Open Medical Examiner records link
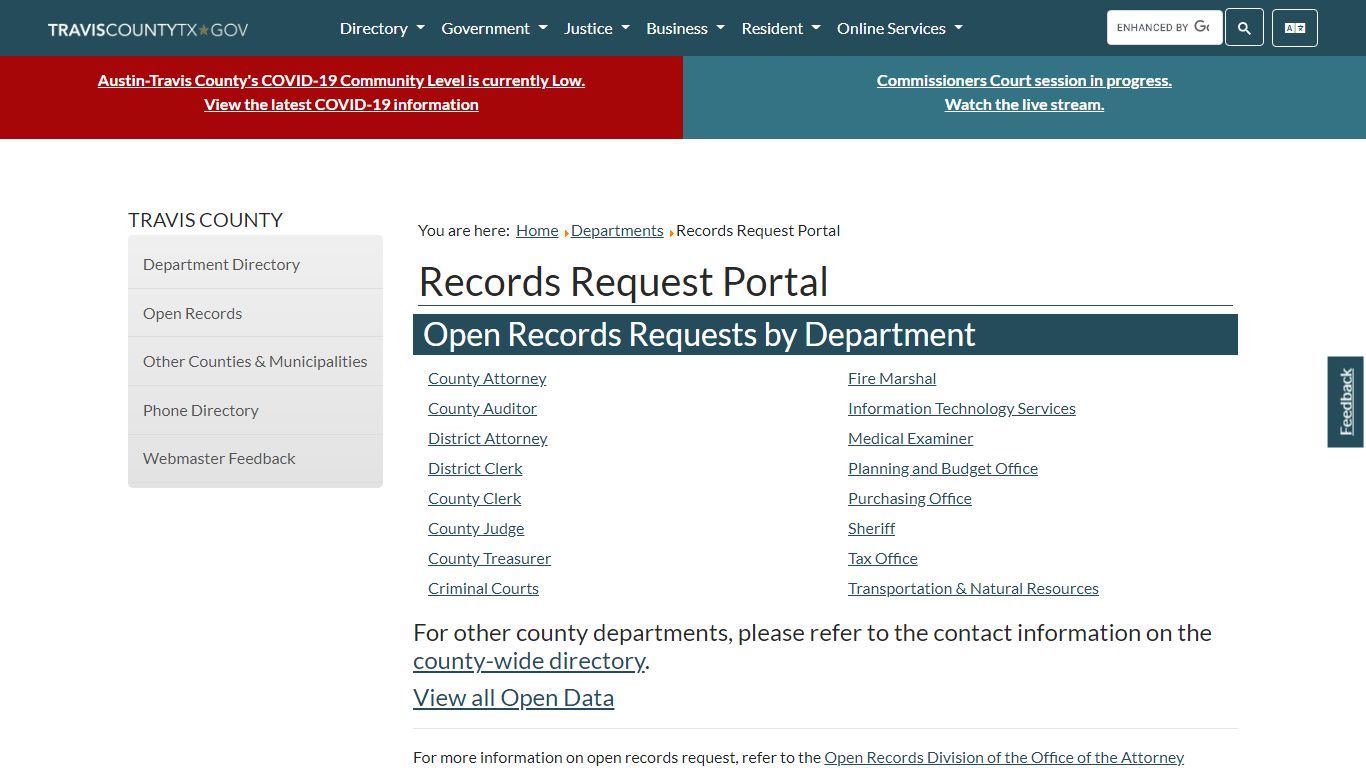The image size is (1366, 768). (910, 438)
